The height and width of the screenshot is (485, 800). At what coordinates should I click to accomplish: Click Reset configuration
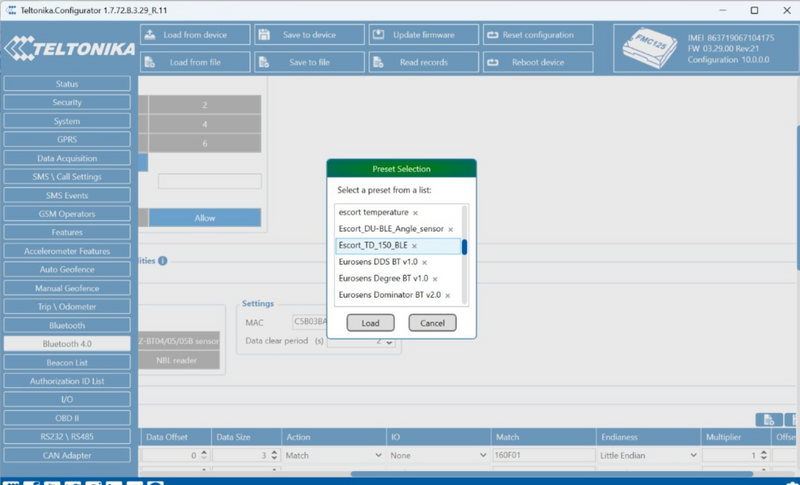click(x=538, y=35)
